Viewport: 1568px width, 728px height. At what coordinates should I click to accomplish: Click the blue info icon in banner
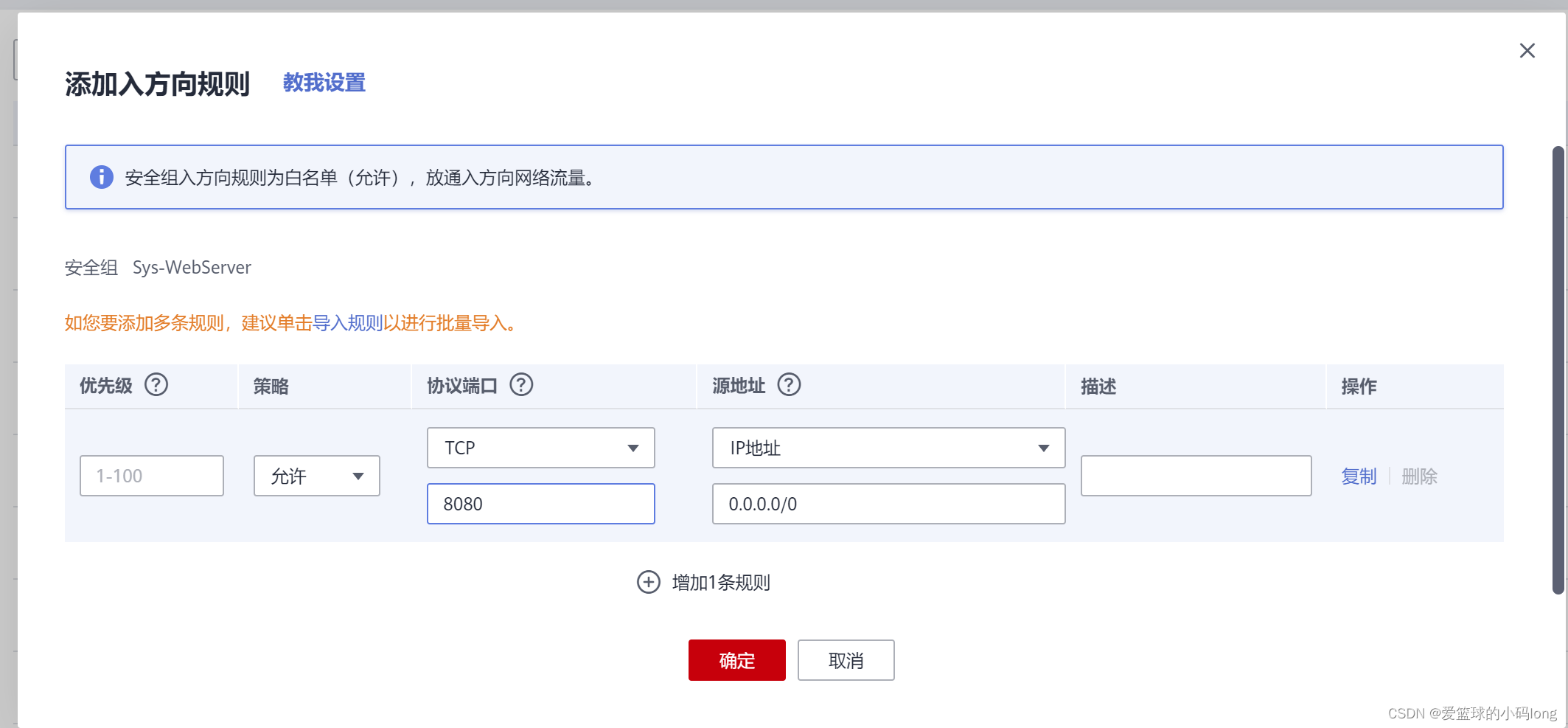pos(101,177)
